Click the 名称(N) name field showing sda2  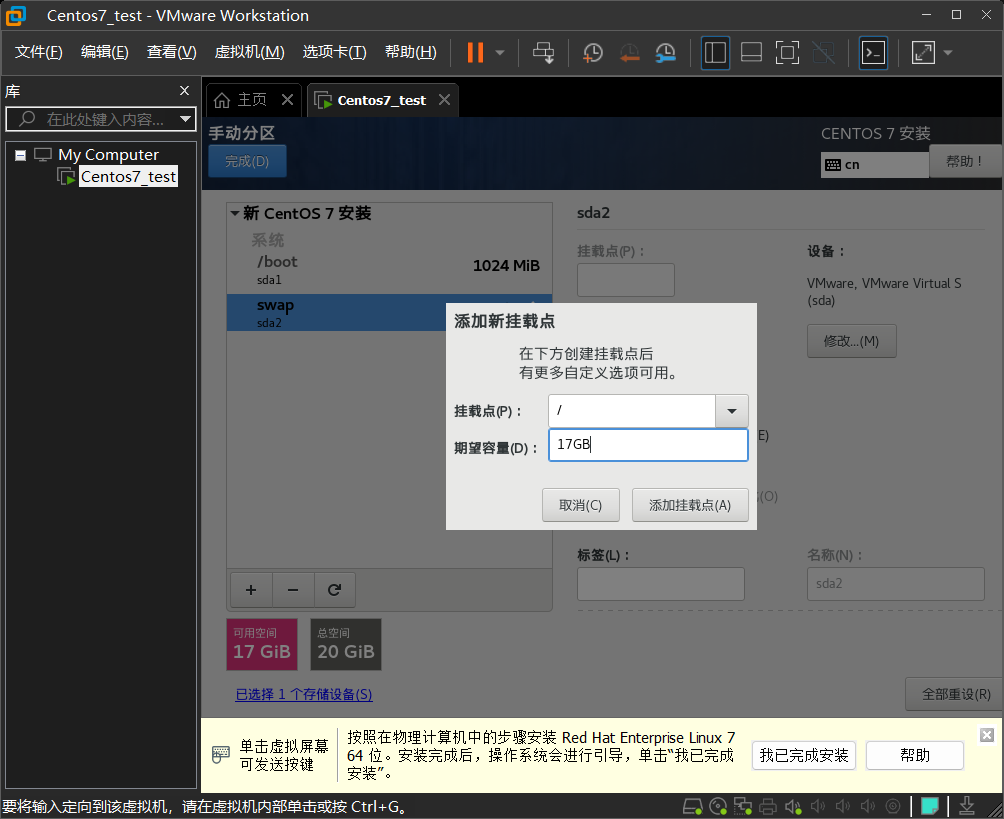895,584
